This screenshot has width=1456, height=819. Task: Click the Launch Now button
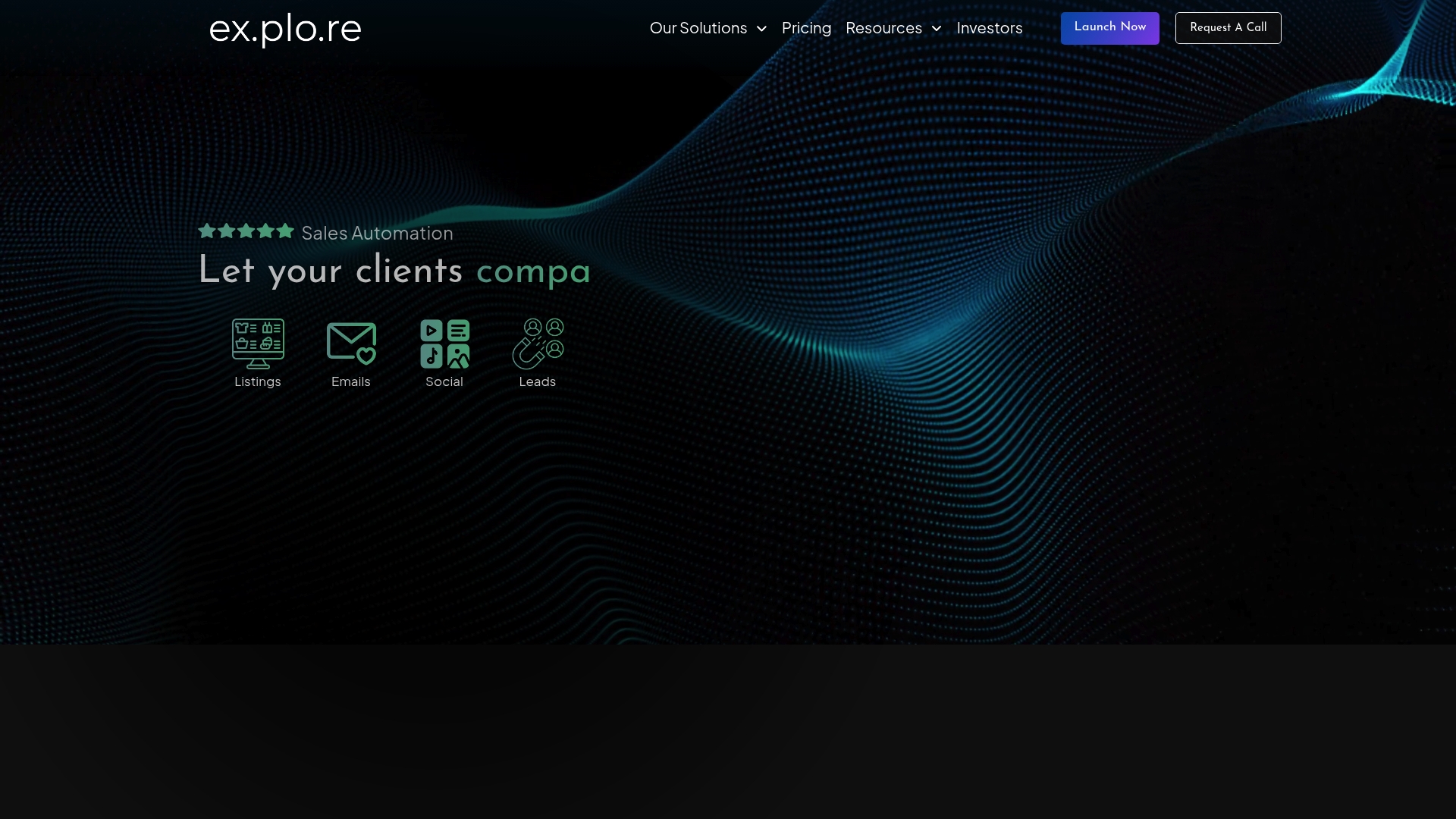pos(1110,28)
